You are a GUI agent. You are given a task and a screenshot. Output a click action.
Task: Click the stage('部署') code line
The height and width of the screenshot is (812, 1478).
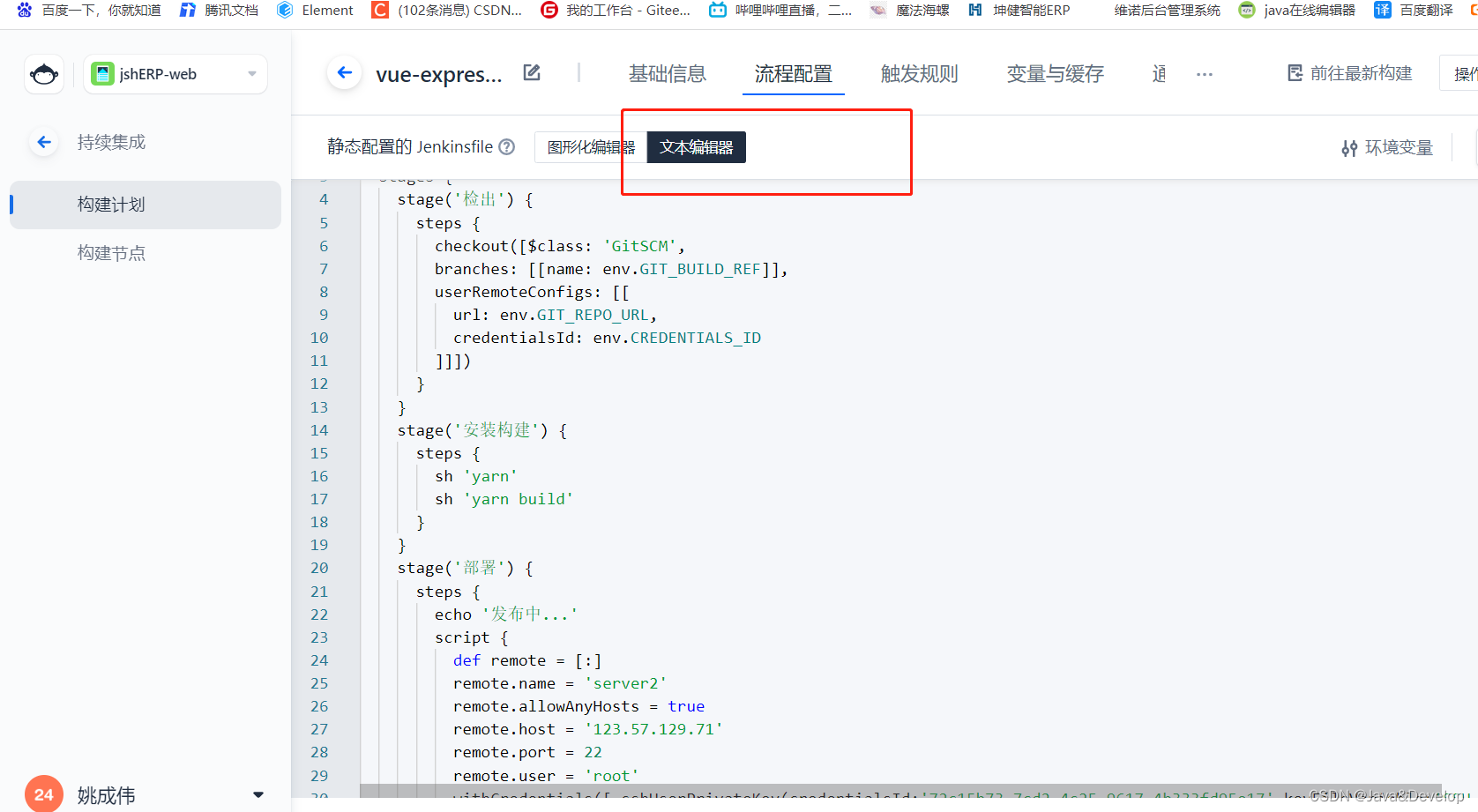[x=465, y=568]
